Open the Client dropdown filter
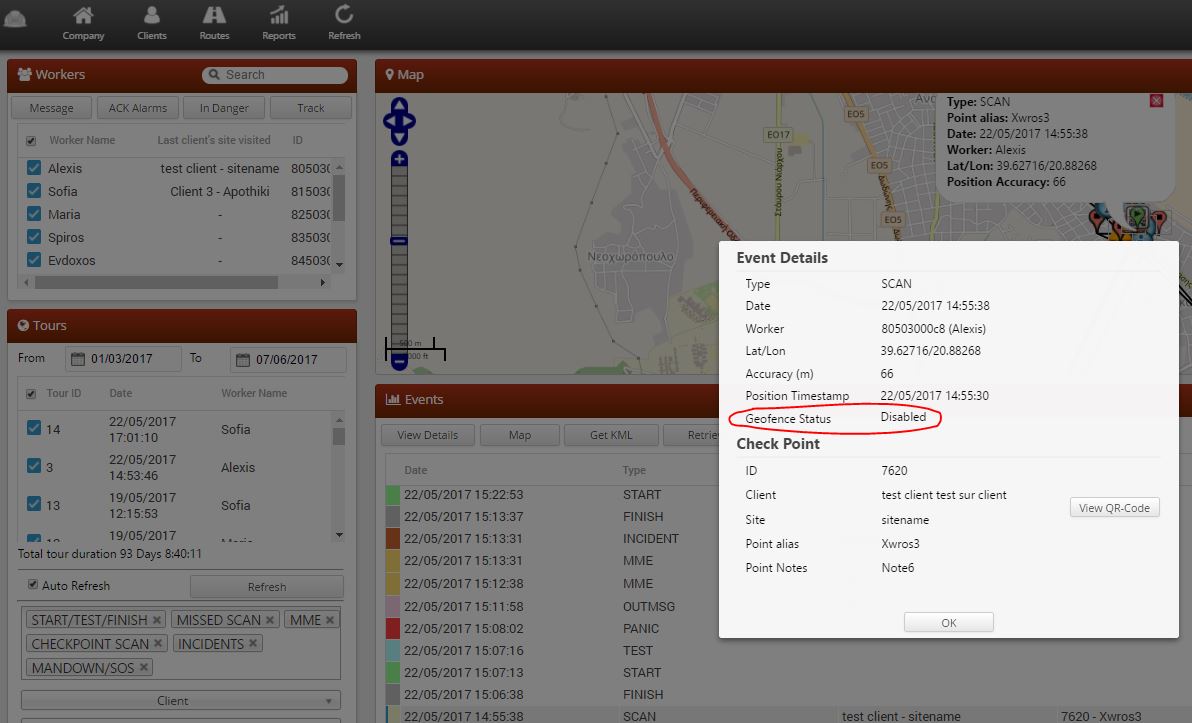The image size is (1192, 723). coord(181,700)
